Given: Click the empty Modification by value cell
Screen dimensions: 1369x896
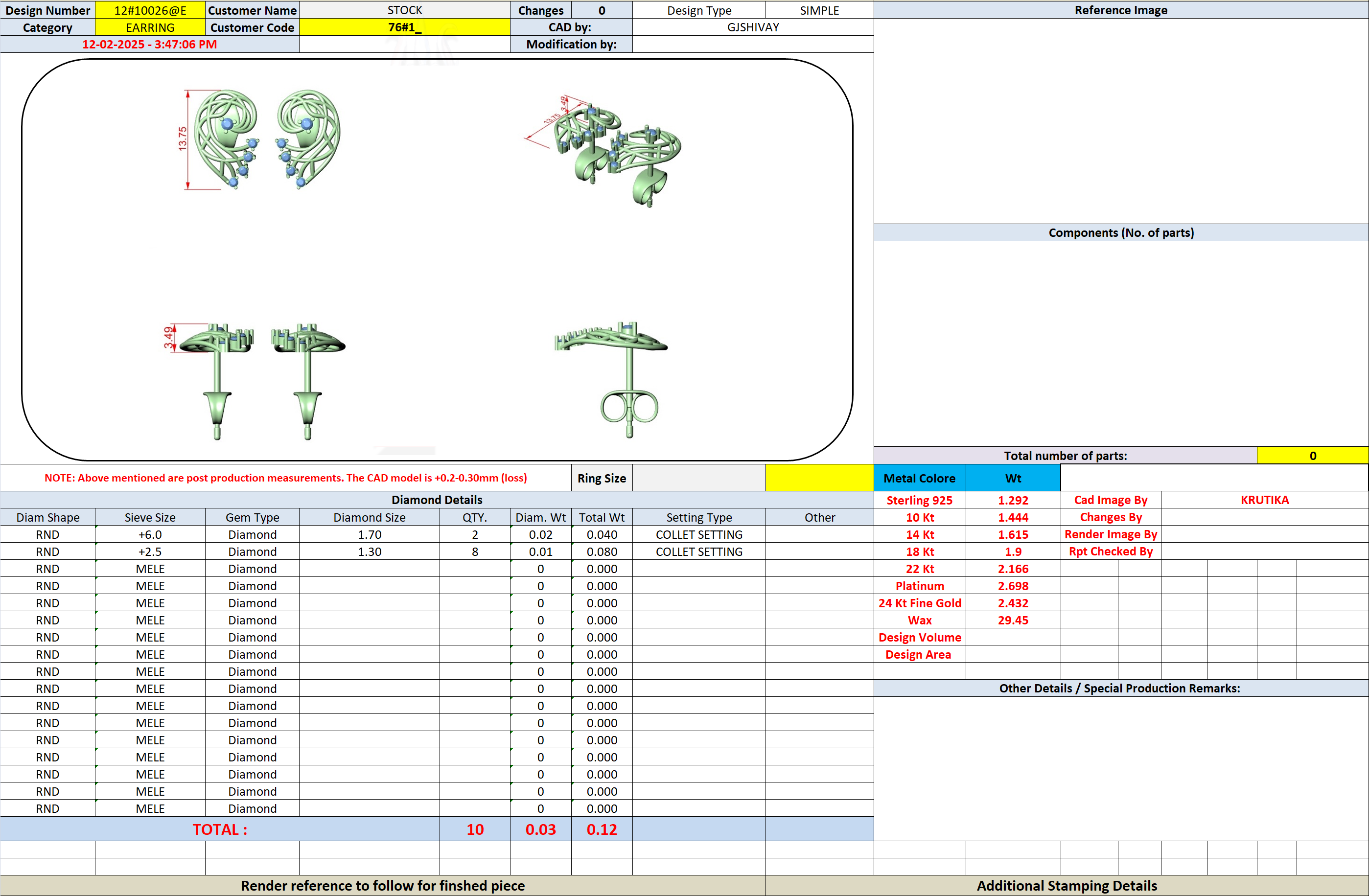Looking at the screenshot, I should click(x=752, y=44).
